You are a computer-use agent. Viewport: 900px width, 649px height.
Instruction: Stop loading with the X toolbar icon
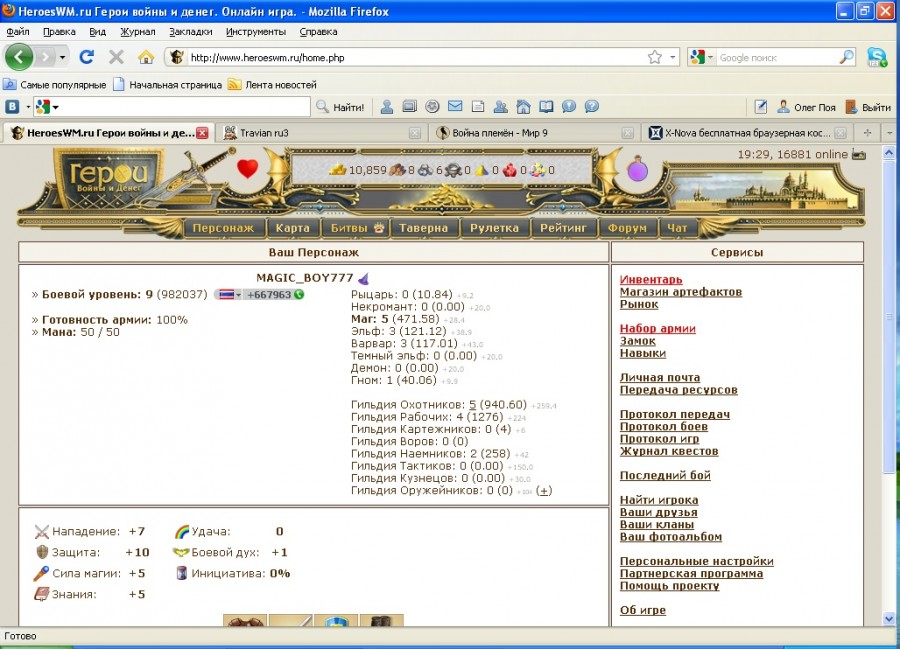tap(116, 57)
